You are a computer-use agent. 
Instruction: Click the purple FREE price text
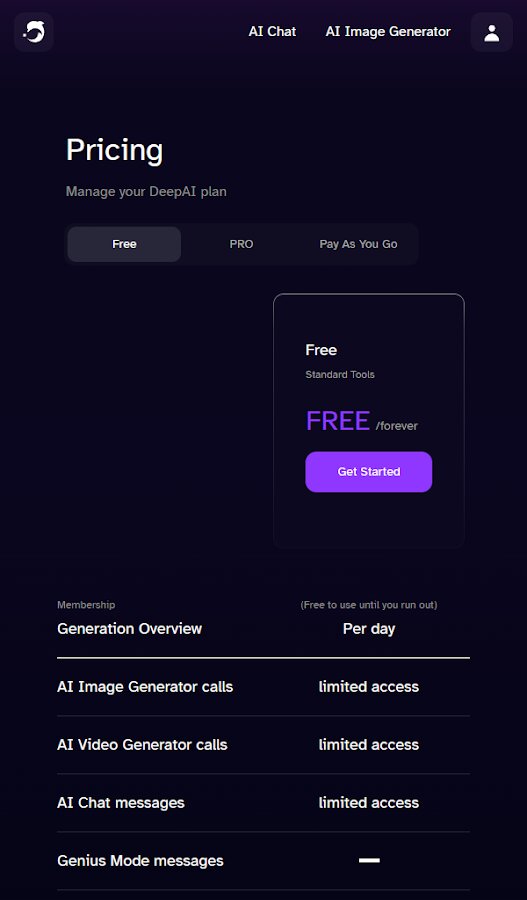click(x=338, y=421)
